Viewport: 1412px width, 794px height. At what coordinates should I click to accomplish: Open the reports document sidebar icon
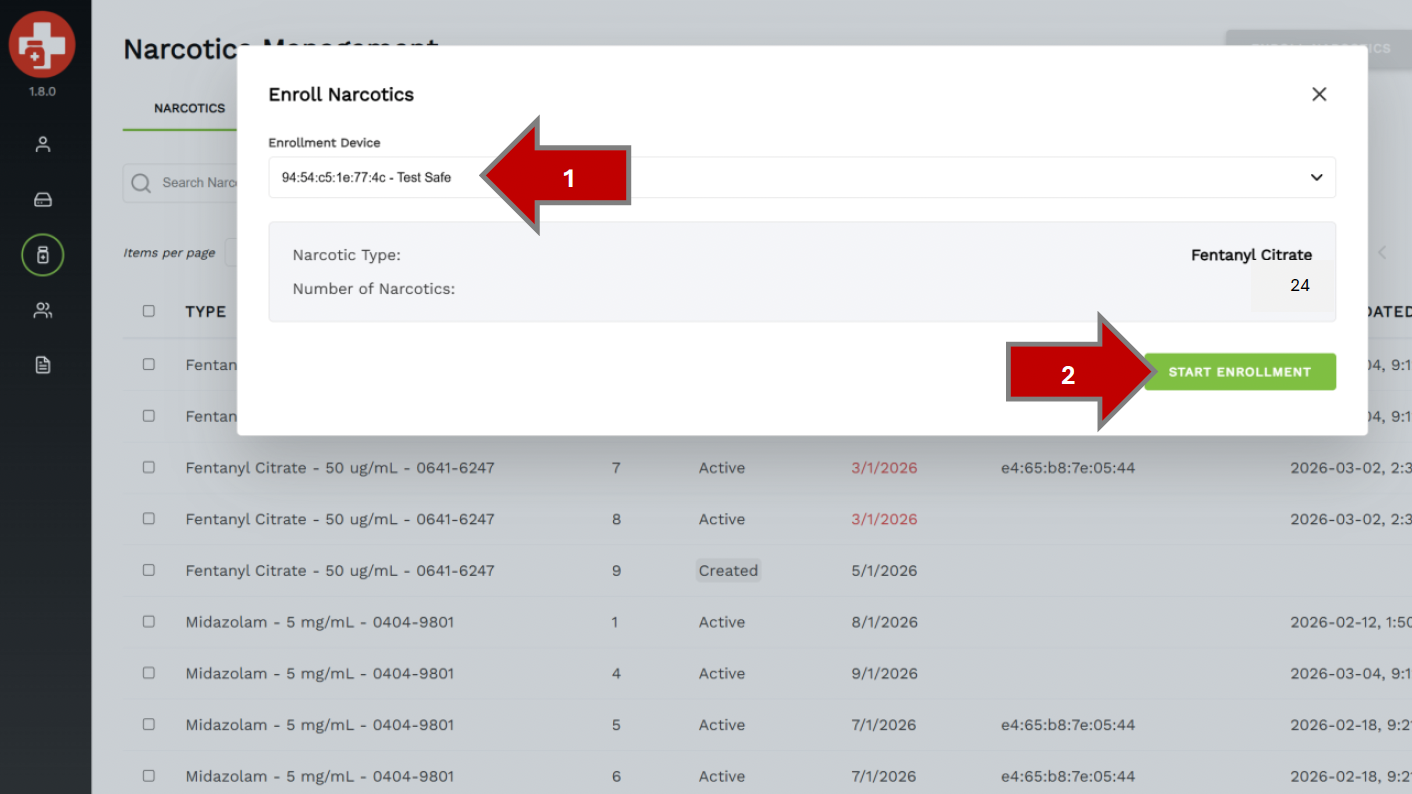(43, 365)
